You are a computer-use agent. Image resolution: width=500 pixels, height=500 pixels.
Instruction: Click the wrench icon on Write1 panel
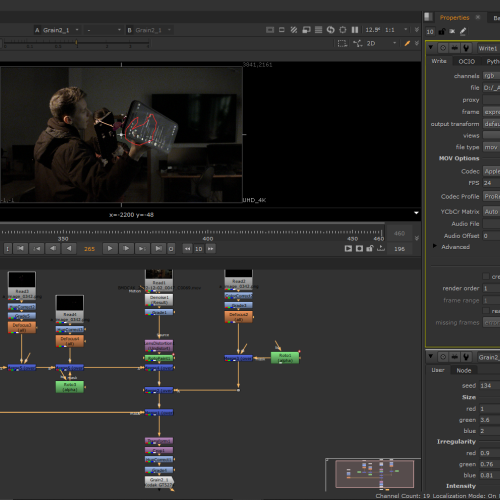coord(466,48)
